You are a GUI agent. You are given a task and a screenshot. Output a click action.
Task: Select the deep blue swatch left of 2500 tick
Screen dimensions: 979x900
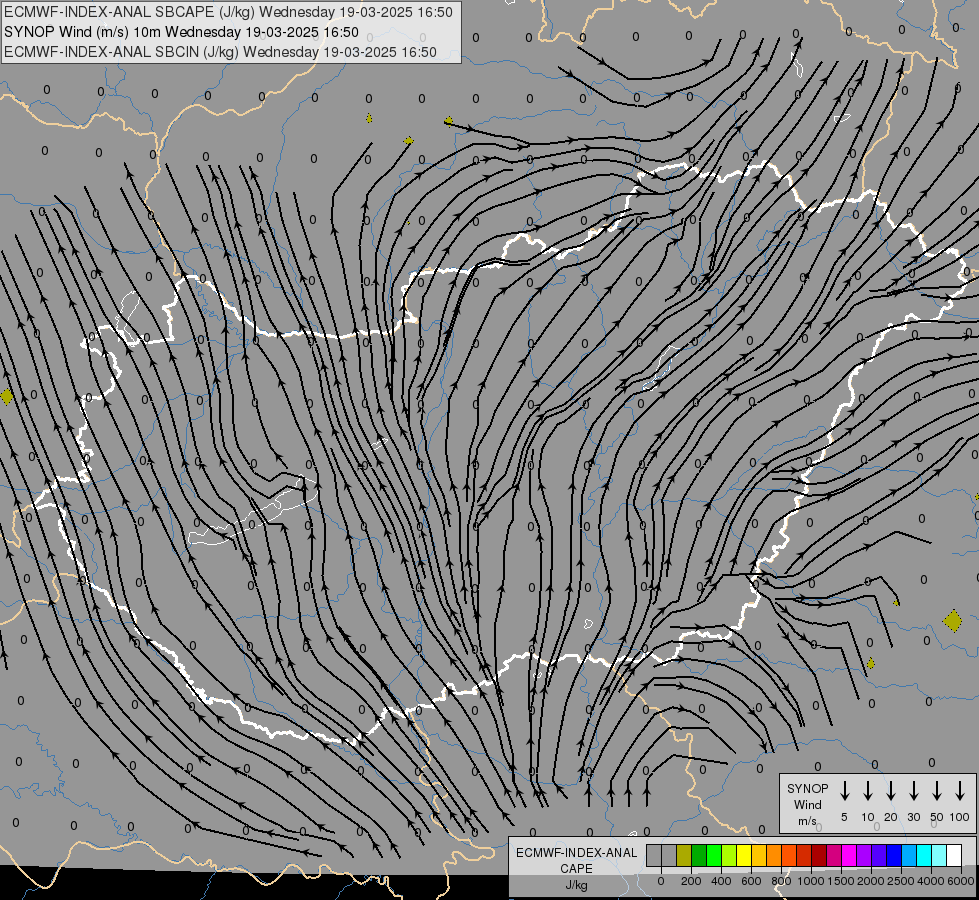click(x=894, y=856)
